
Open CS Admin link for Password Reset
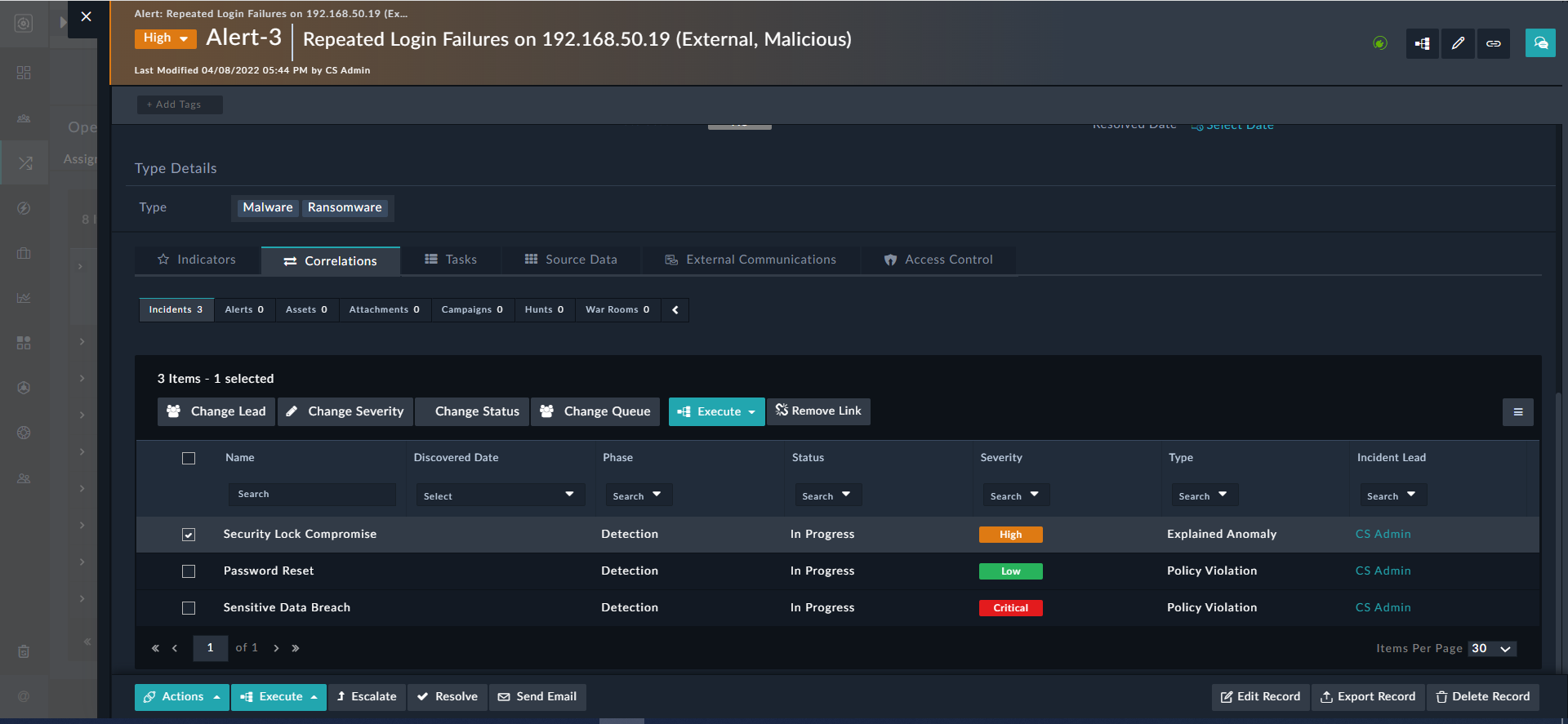[1383, 571]
